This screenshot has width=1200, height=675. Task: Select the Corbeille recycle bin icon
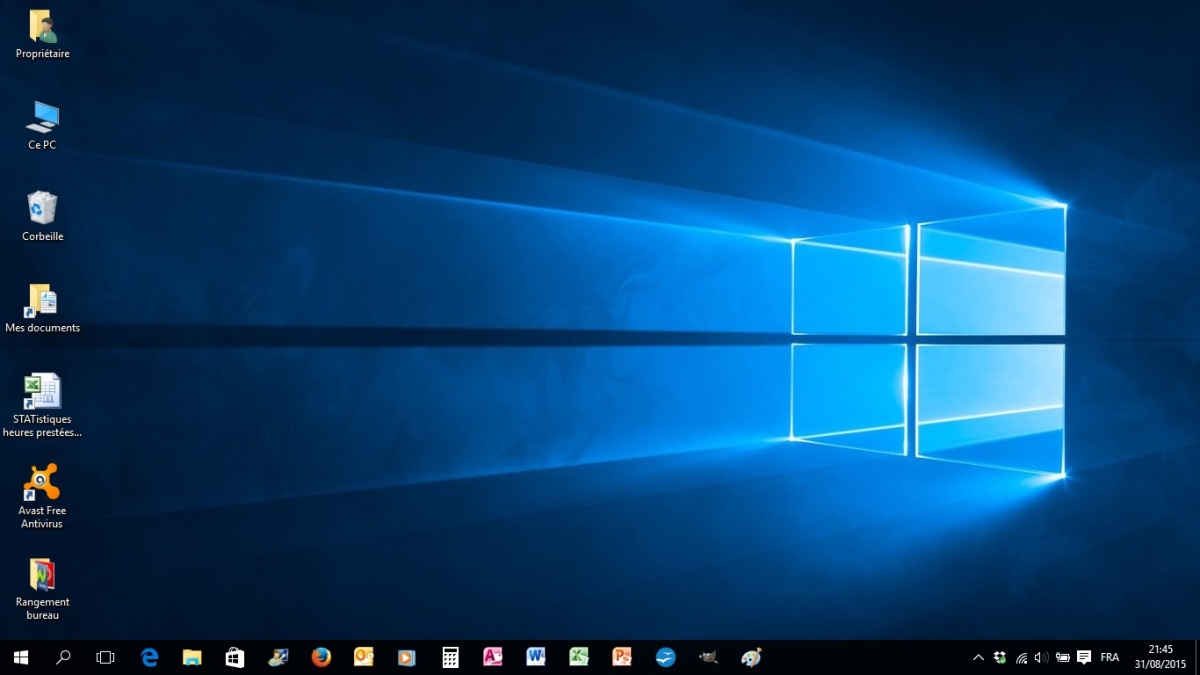[42, 216]
